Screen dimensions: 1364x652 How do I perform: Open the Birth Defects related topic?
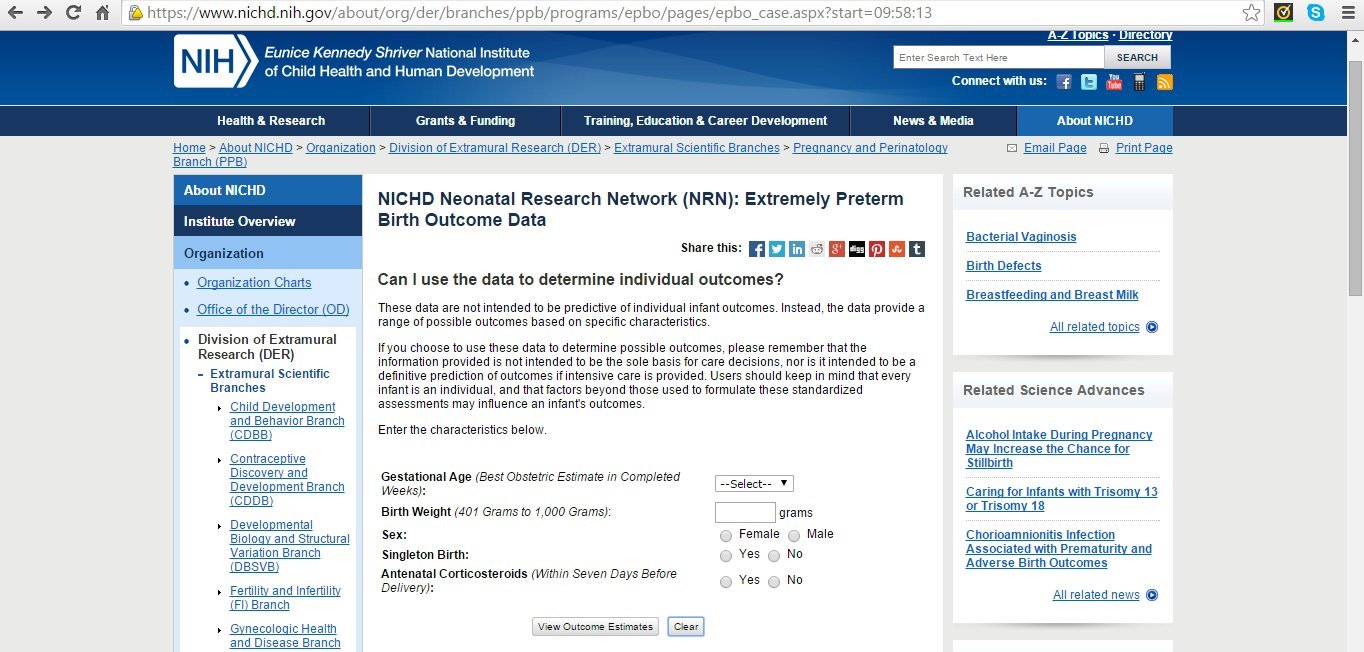(x=1003, y=265)
